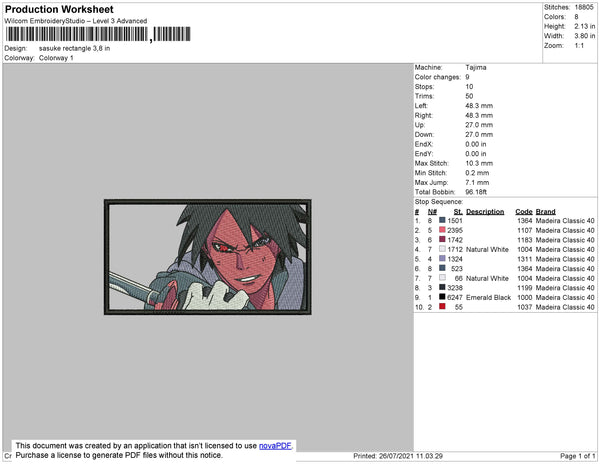Select the Production Worksheet title

59,10
